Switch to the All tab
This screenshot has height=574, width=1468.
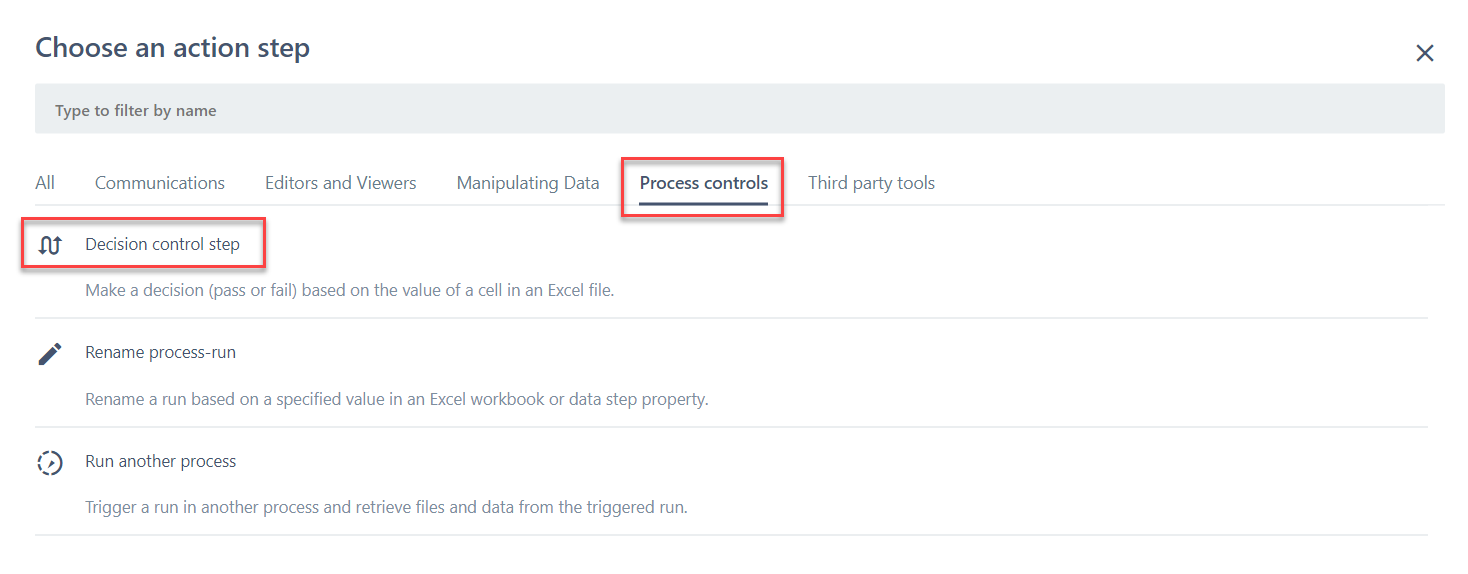click(45, 183)
